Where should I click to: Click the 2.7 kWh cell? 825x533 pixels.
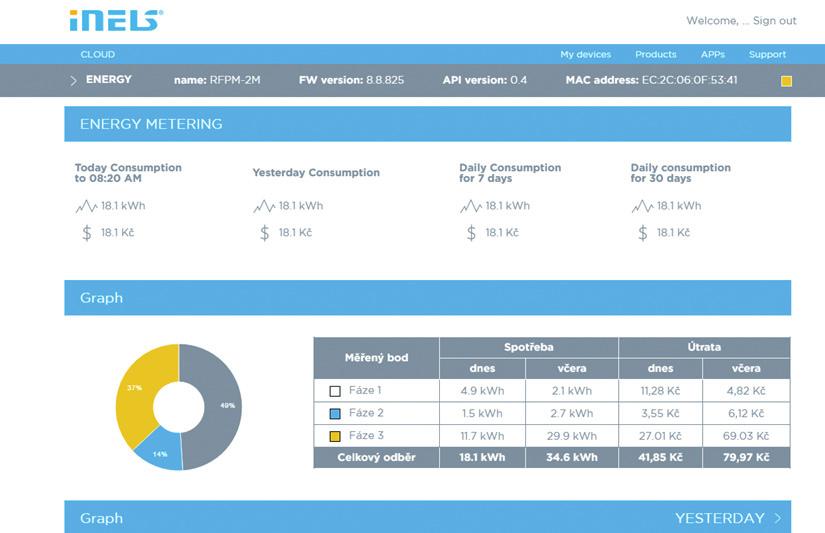click(571, 414)
